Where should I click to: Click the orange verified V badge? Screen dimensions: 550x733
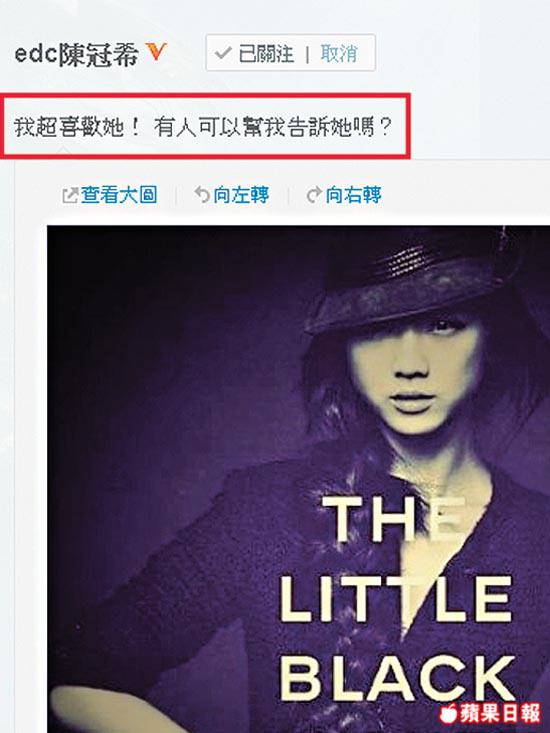pos(156,51)
